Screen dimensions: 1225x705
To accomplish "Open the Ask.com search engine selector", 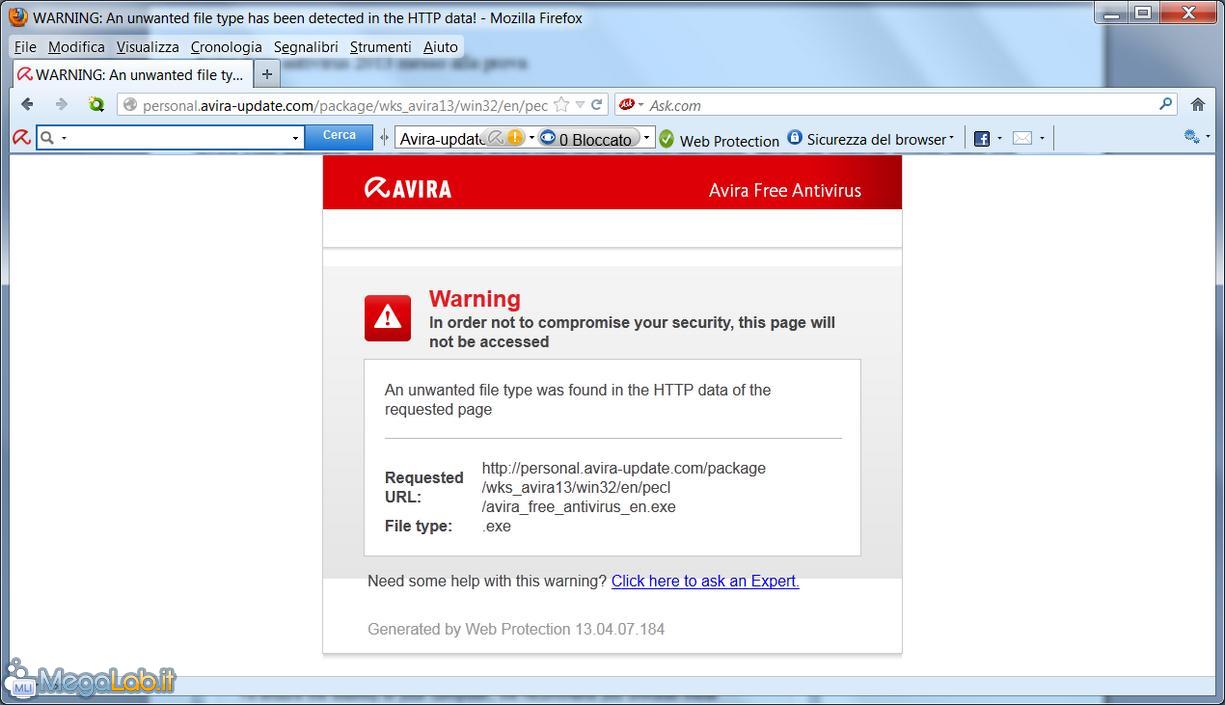I will point(630,105).
